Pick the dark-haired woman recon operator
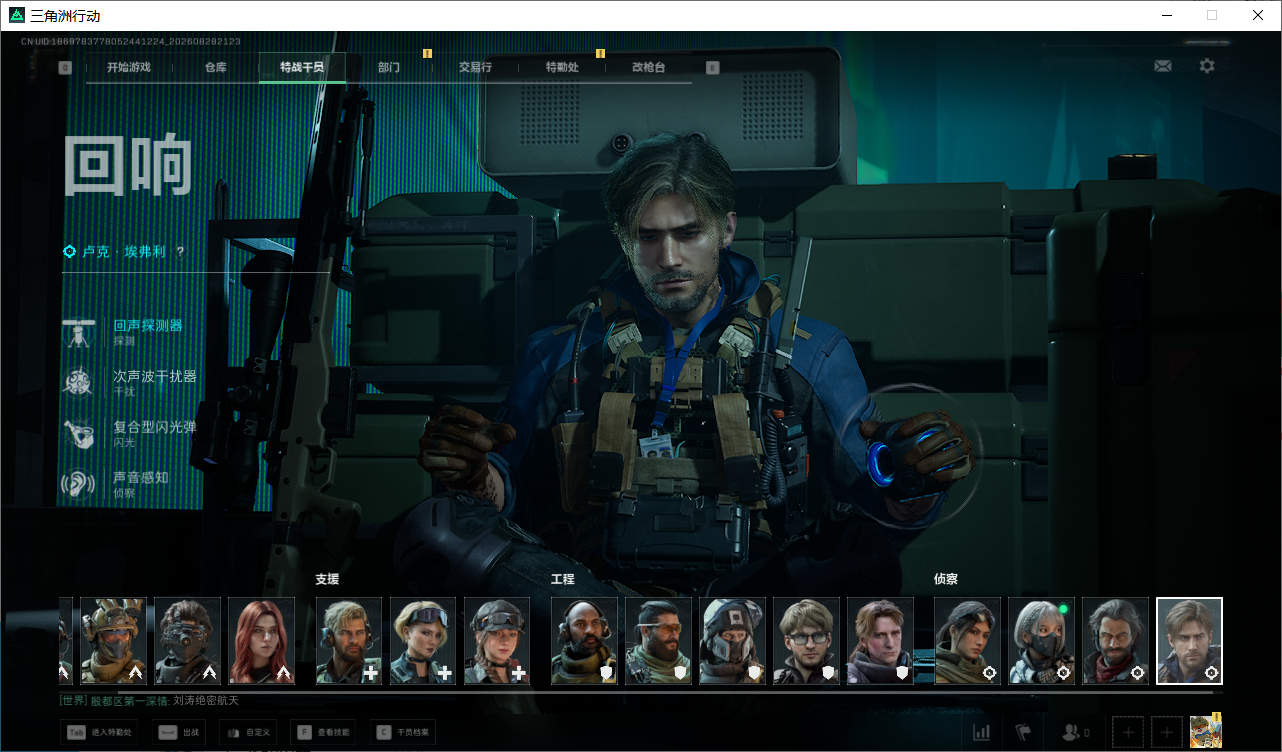This screenshot has width=1282, height=752. pos(967,641)
